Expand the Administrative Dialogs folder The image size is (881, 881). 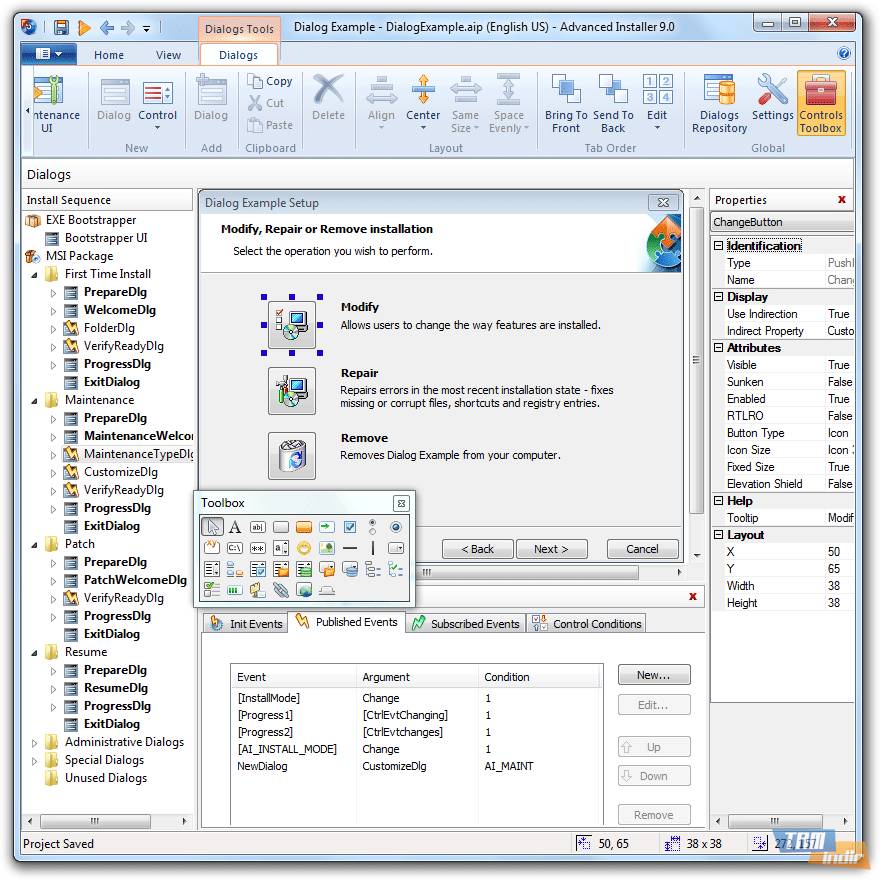click(35, 742)
